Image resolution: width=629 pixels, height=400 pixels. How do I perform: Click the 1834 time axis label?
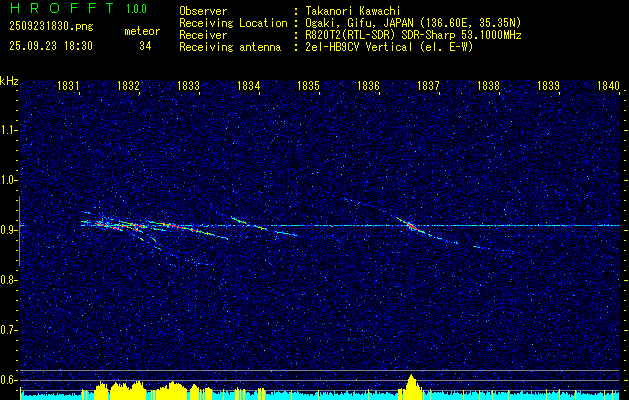(248, 85)
